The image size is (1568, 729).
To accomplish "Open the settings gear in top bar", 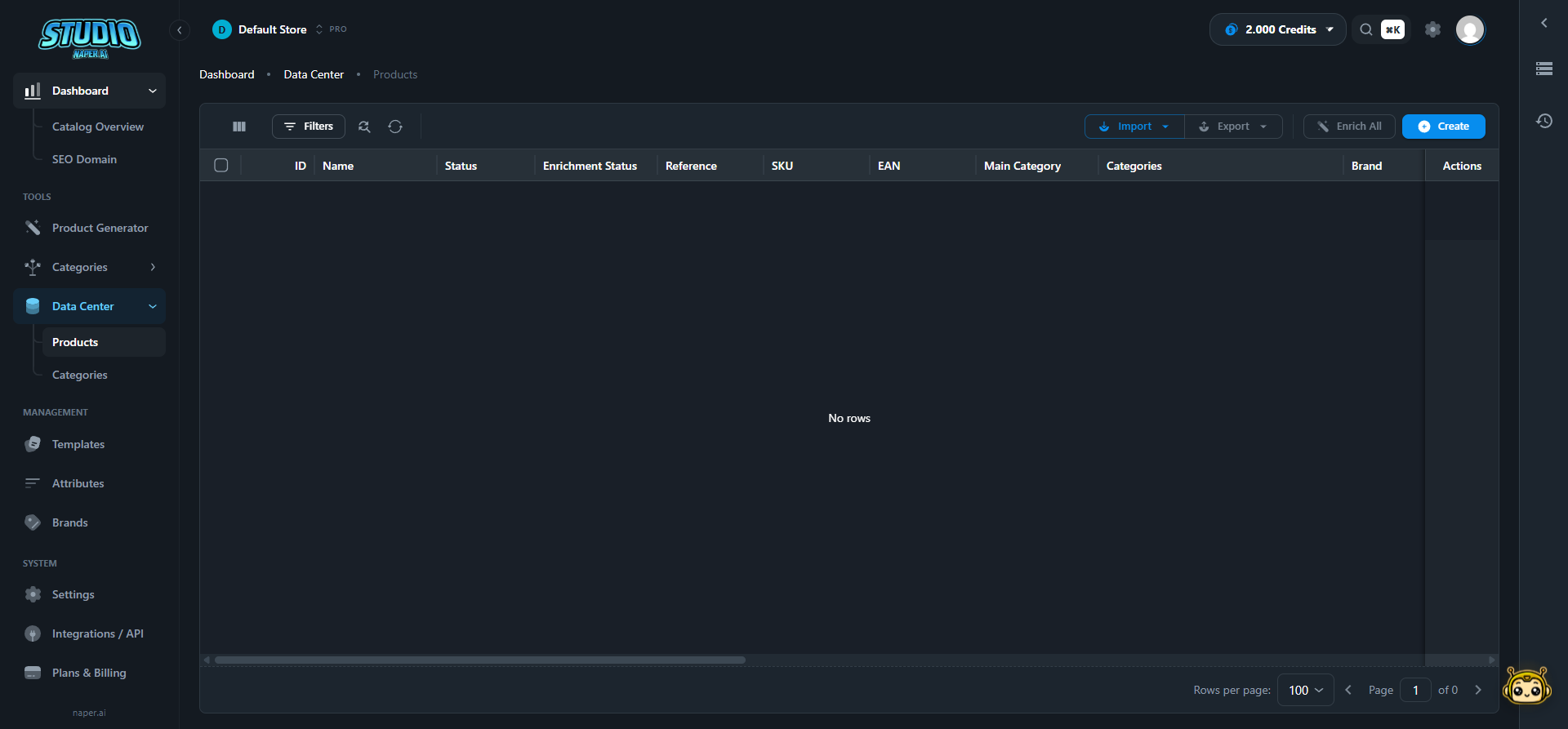I will pyautogui.click(x=1432, y=29).
